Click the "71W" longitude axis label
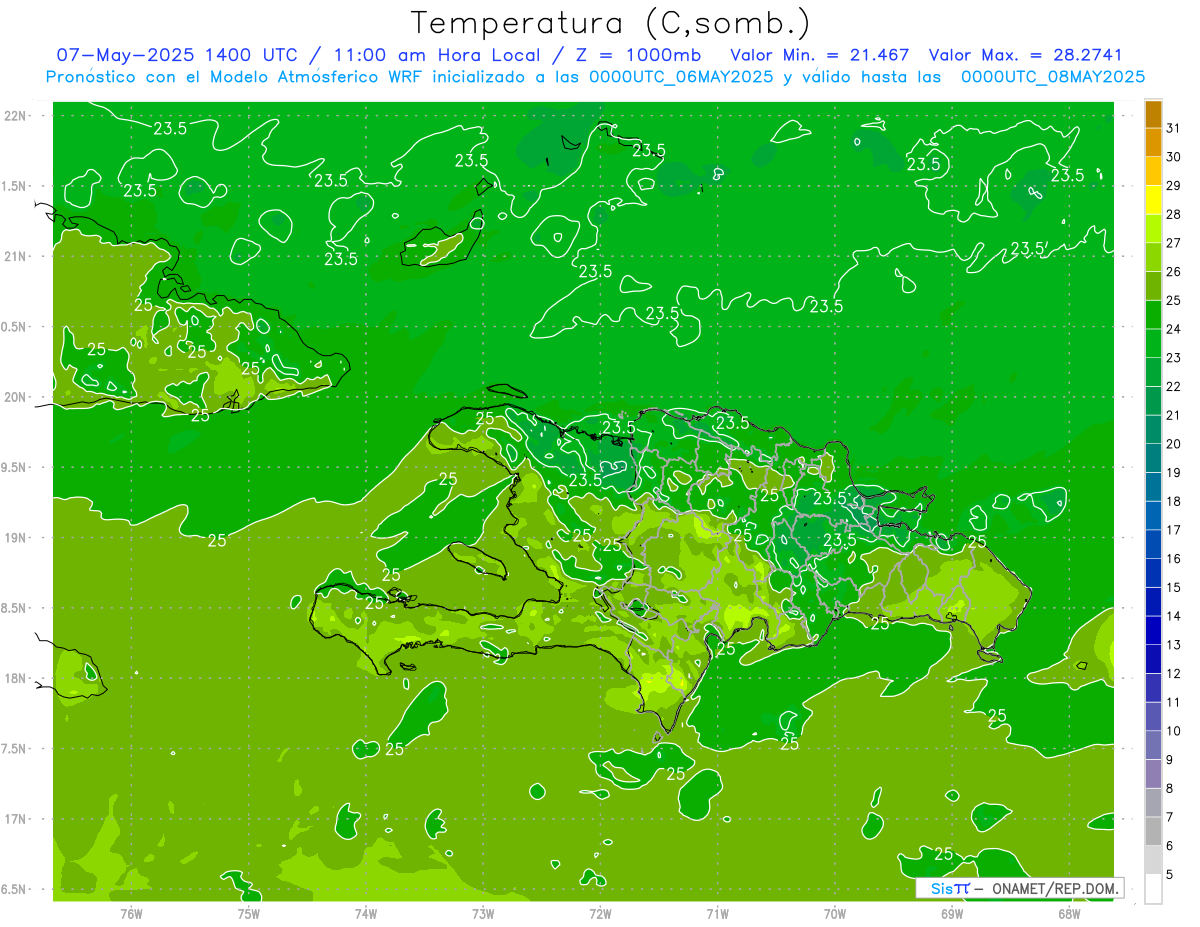Screen dimensions: 1200x927 [x=717, y=913]
